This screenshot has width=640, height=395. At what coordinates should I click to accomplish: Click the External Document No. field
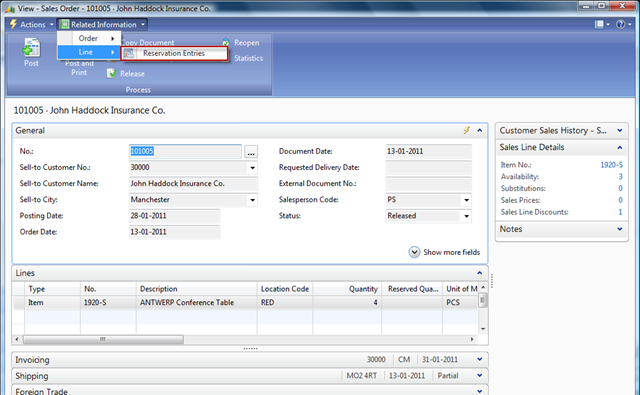coord(428,184)
